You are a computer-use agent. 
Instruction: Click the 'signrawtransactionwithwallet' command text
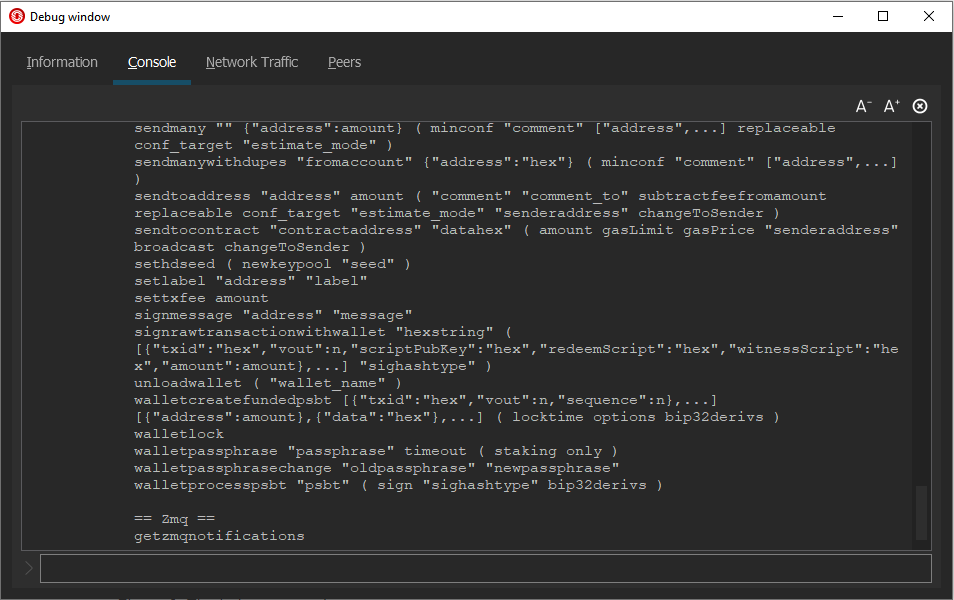tap(260, 332)
